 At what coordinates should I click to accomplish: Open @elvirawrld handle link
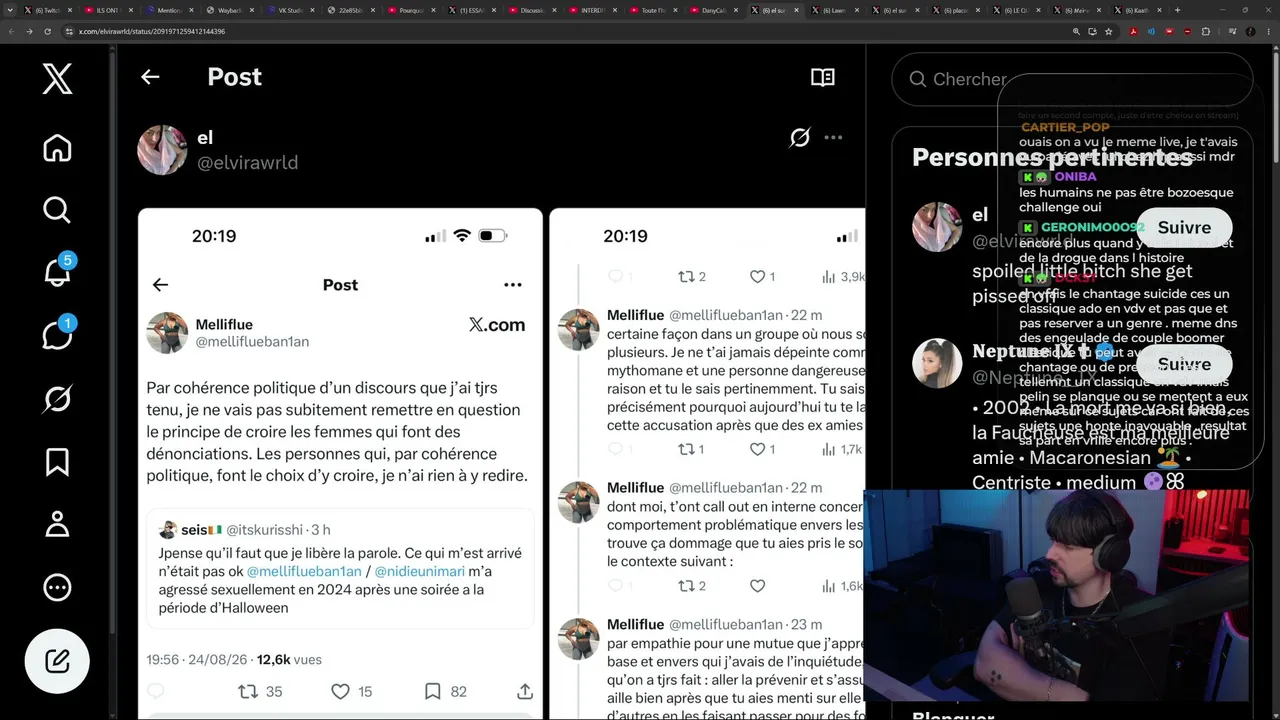pyautogui.click(x=247, y=163)
